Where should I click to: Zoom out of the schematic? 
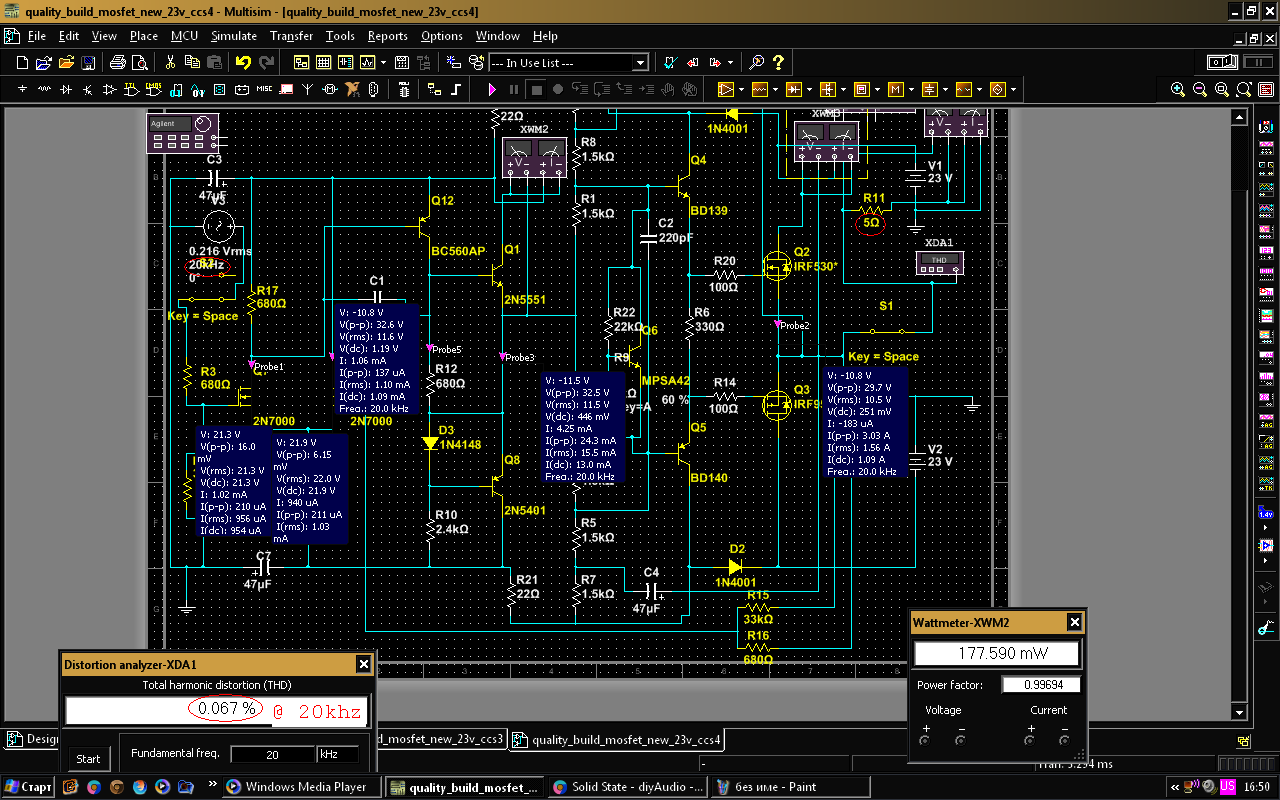click(1201, 90)
